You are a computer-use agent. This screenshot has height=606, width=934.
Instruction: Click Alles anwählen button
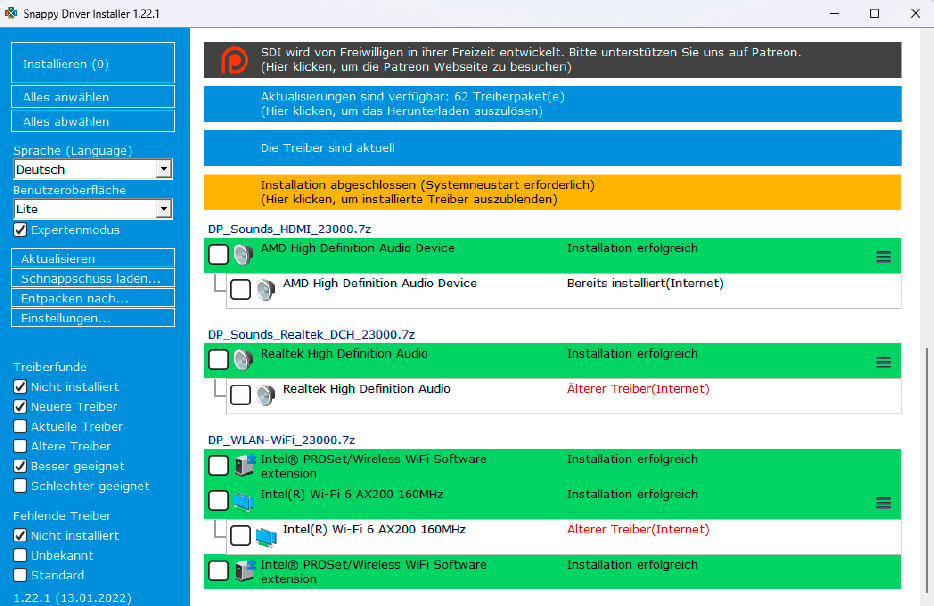point(93,97)
